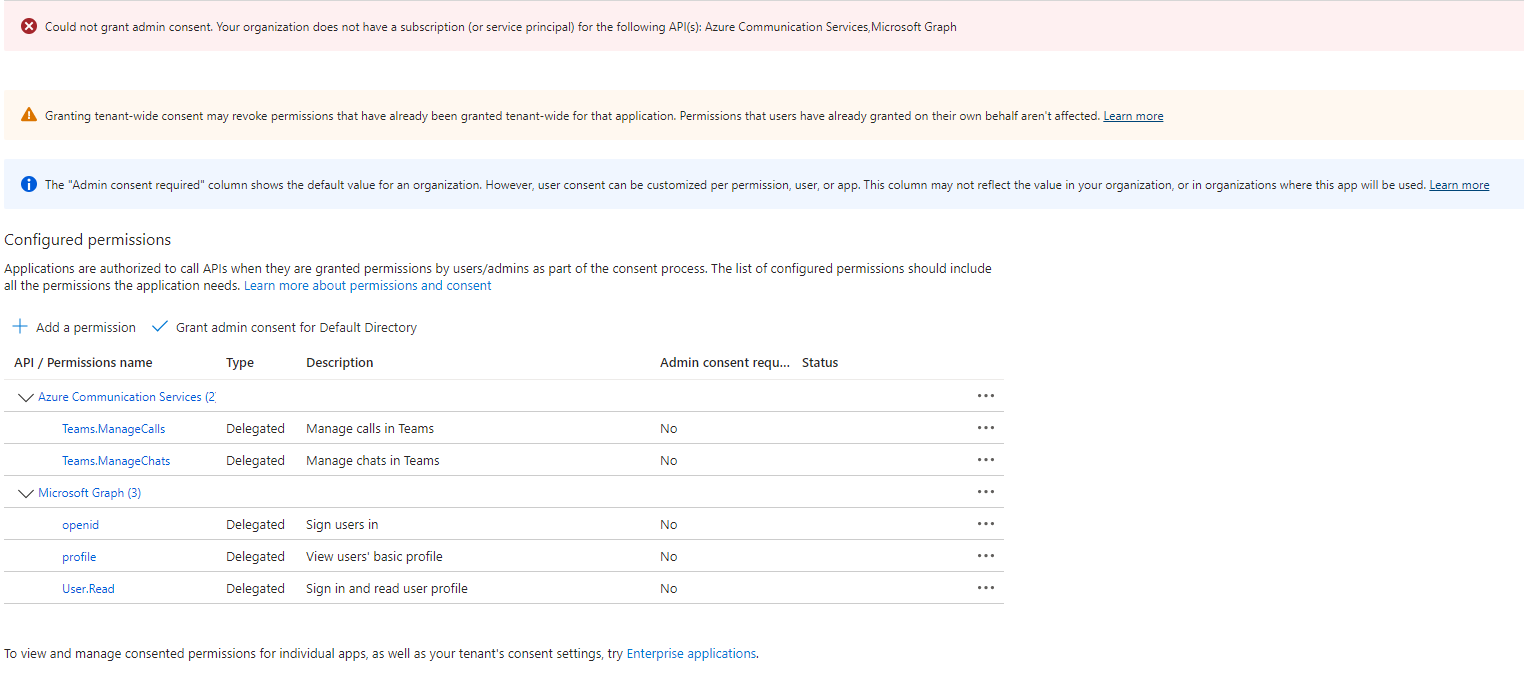This screenshot has width=1524, height=693.
Task: Open the Teams.ManageCalls permission
Action: coord(114,429)
